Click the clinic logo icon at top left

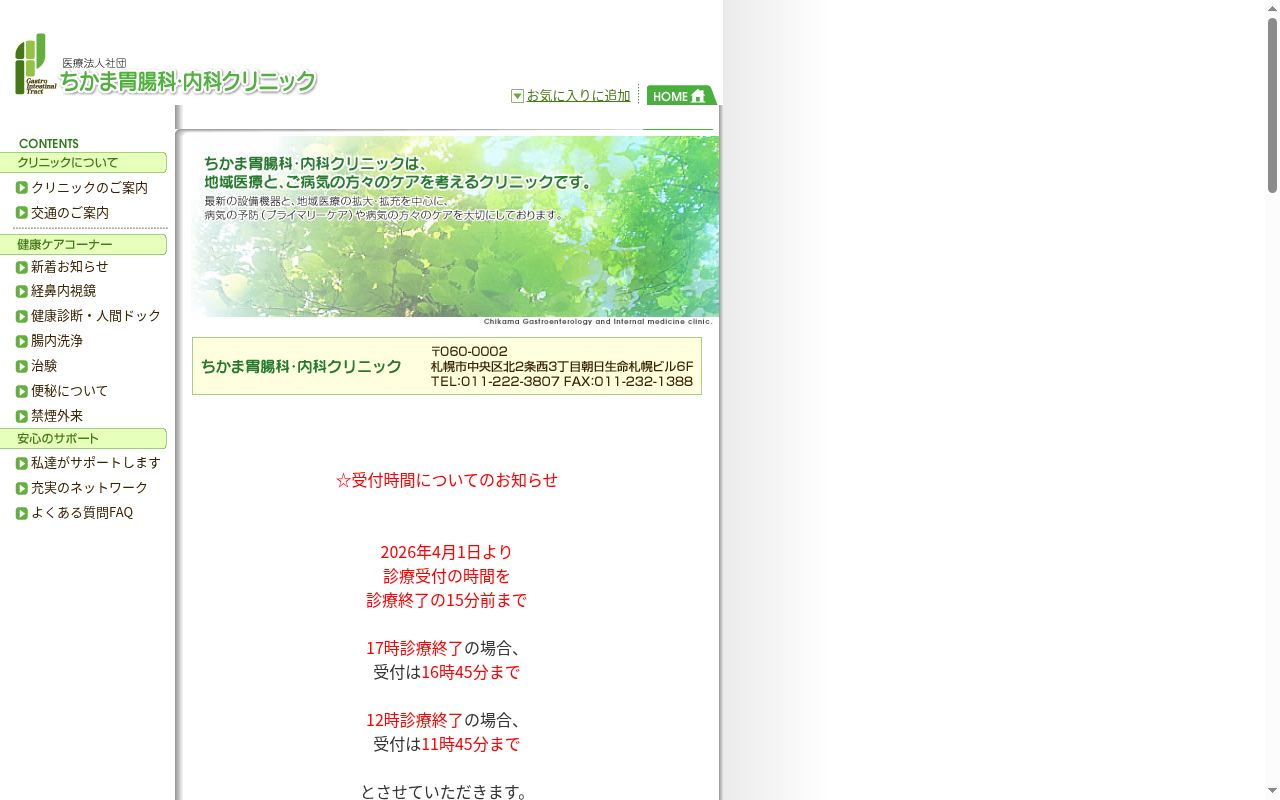click(35, 64)
